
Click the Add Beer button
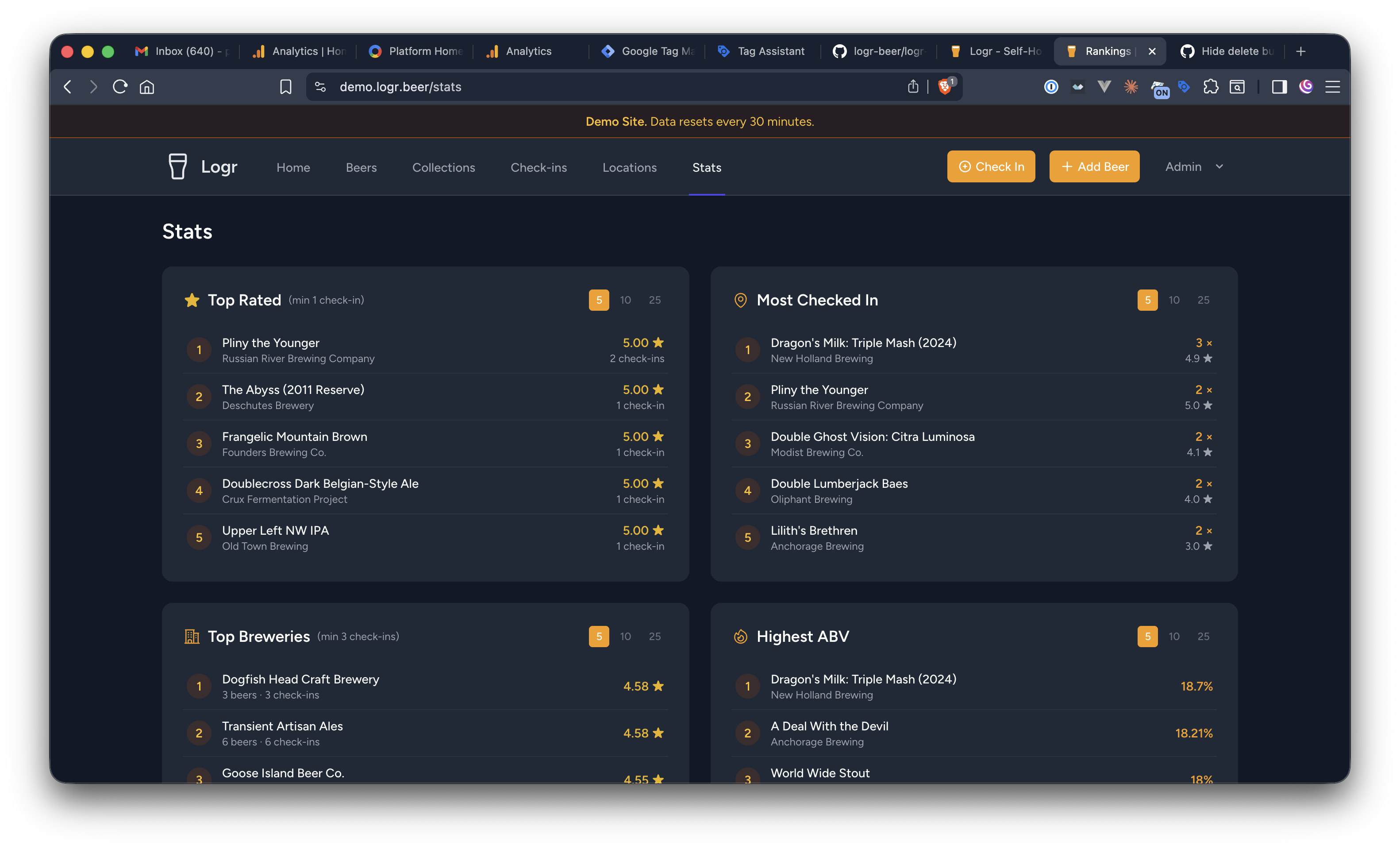tap(1094, 166)
